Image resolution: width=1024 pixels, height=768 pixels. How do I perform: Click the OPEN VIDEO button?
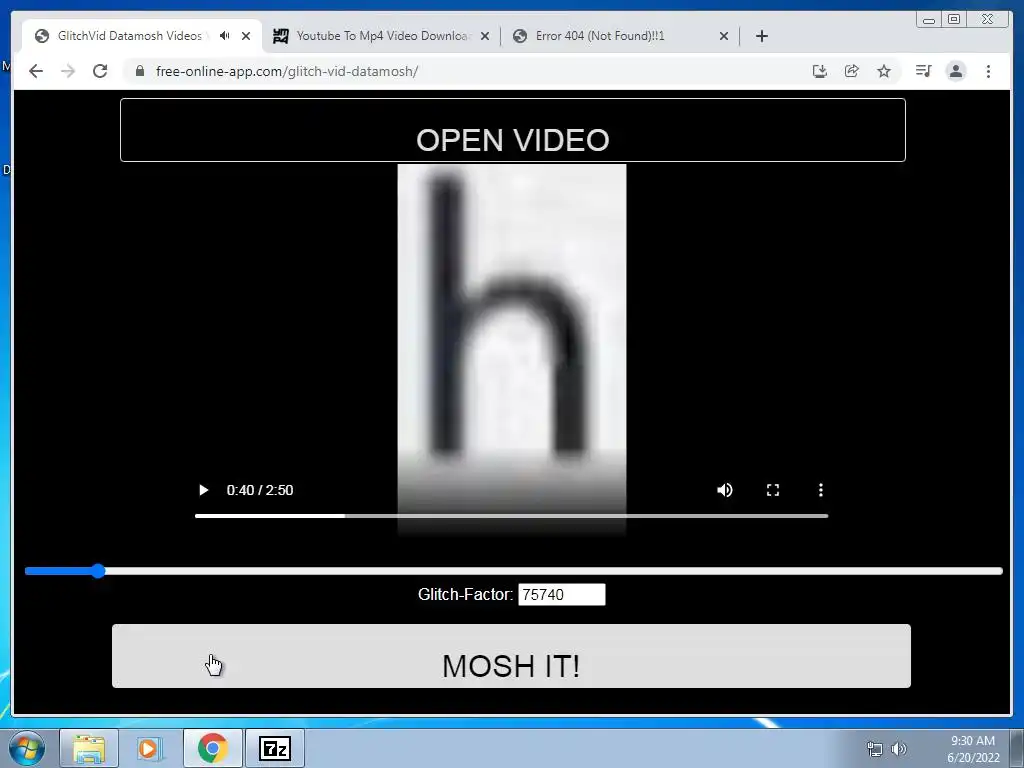513,130
